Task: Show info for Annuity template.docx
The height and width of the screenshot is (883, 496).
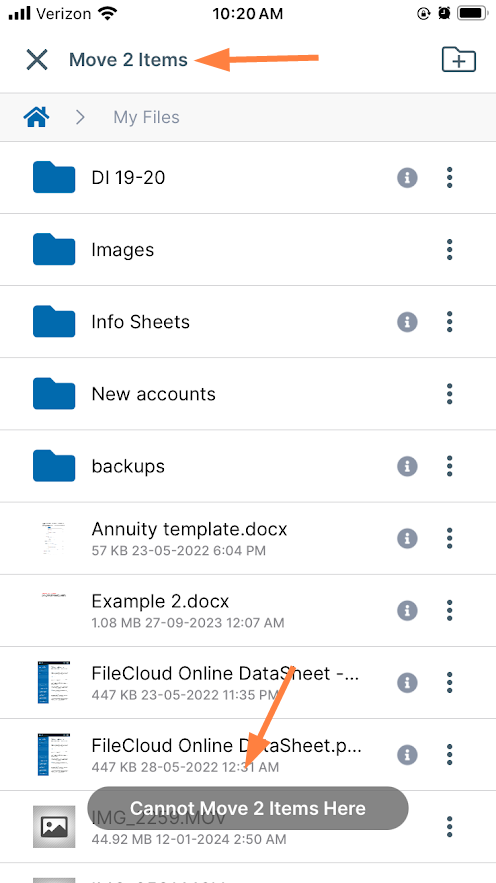Action: click(407, 538)
